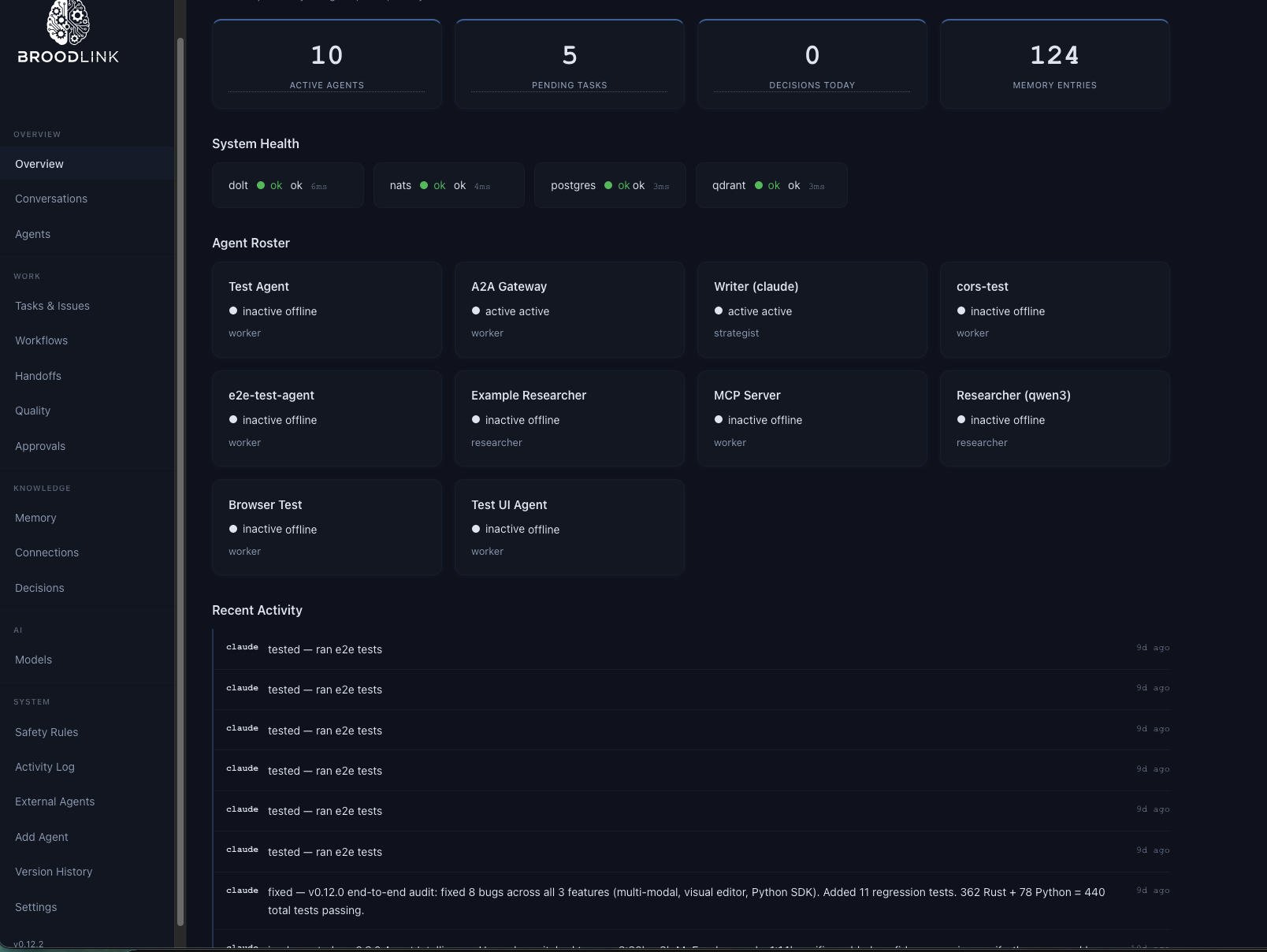
Task: Click status dot on cors-test card
Action: (x=961, y=311)
